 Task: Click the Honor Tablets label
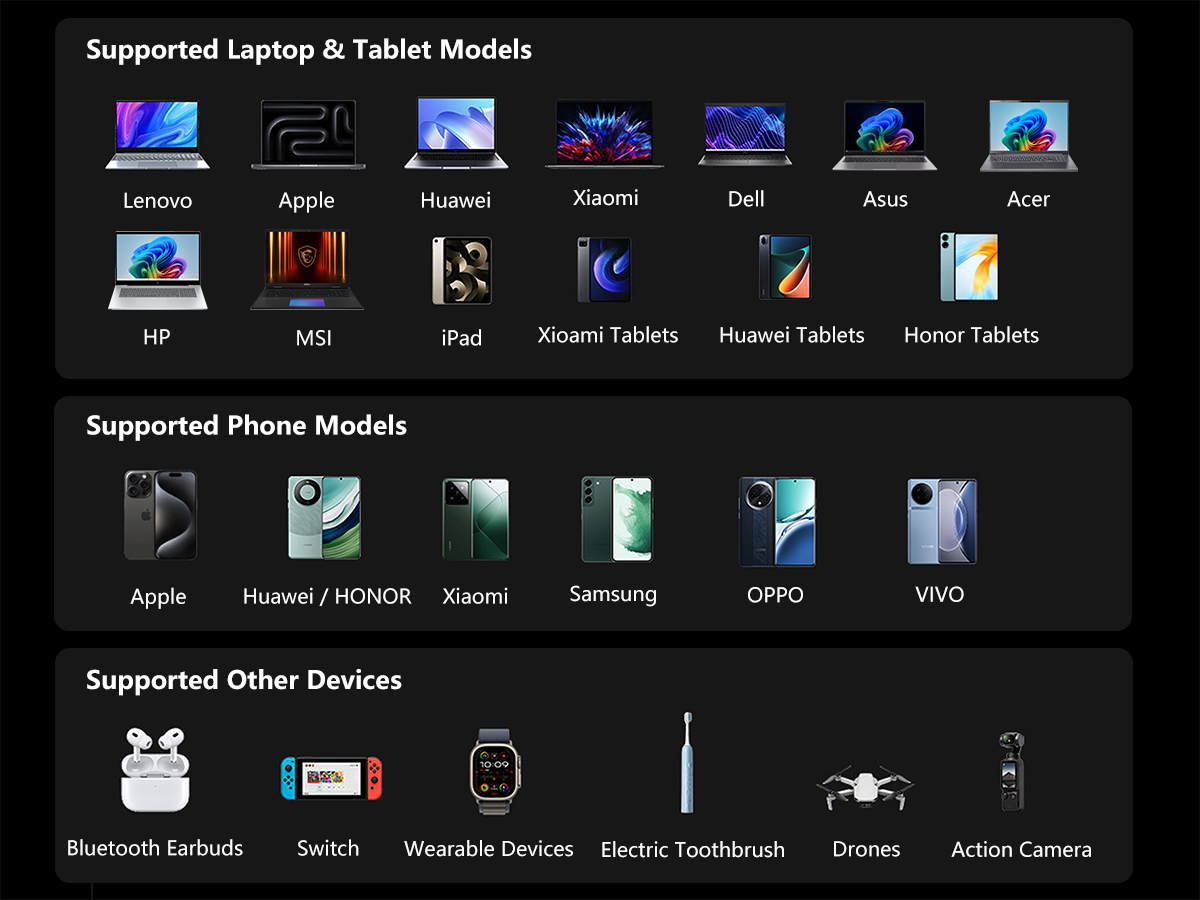[971, 335]
